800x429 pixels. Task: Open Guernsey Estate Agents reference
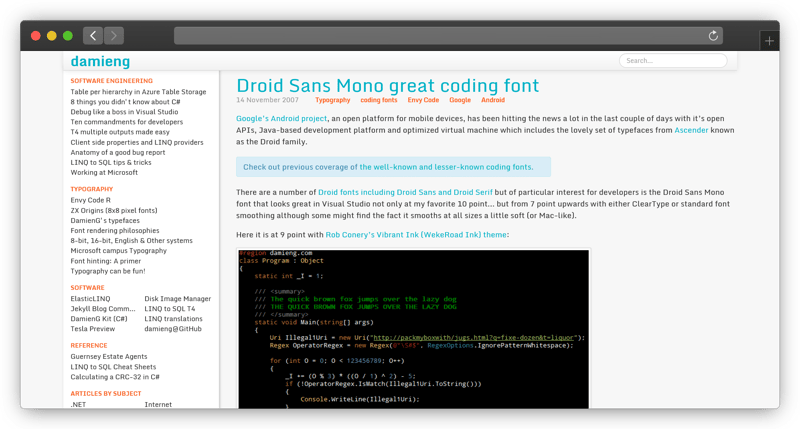coord(109,357)
